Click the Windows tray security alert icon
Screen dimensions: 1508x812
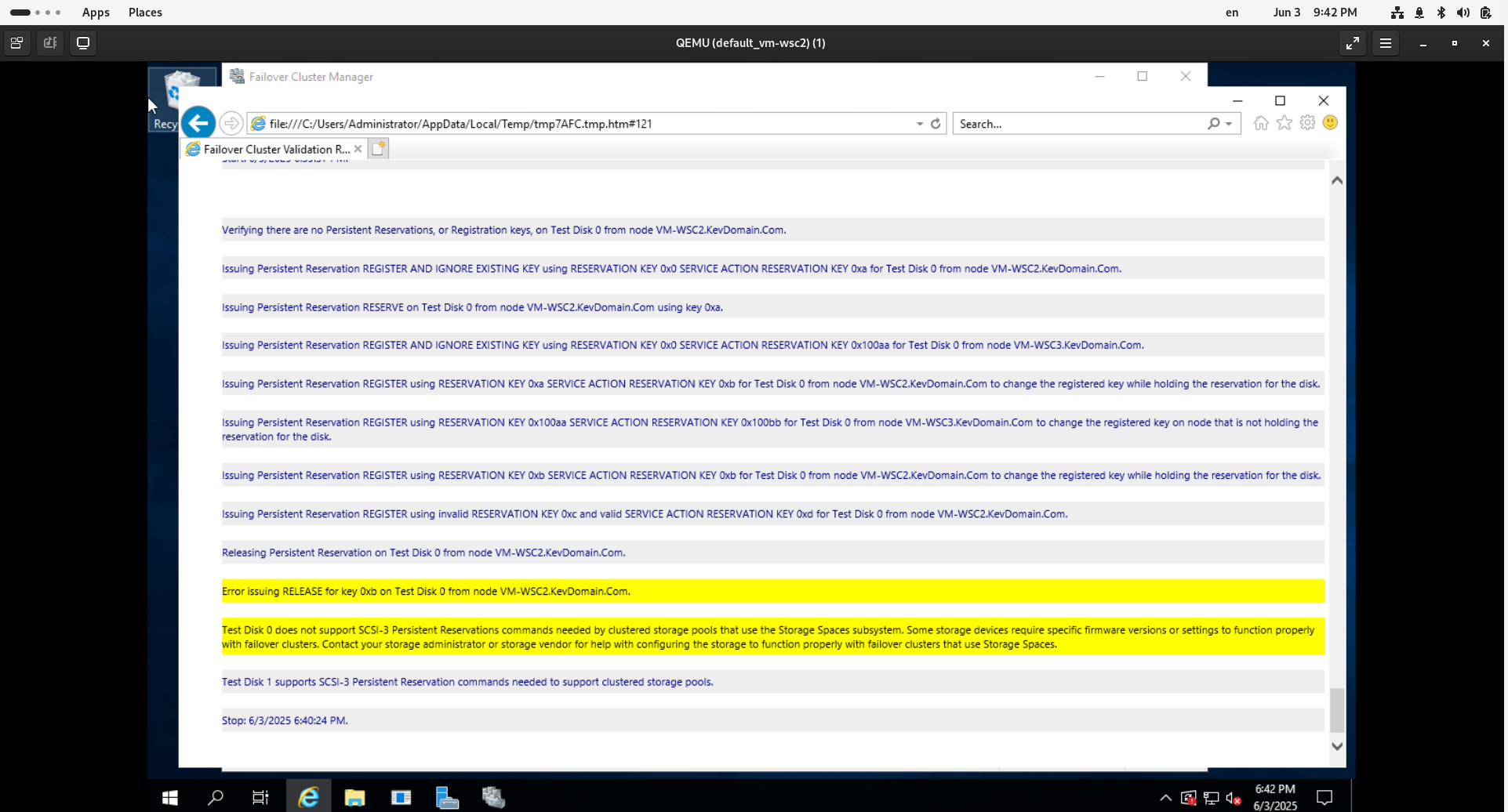tap(1189, 799)
